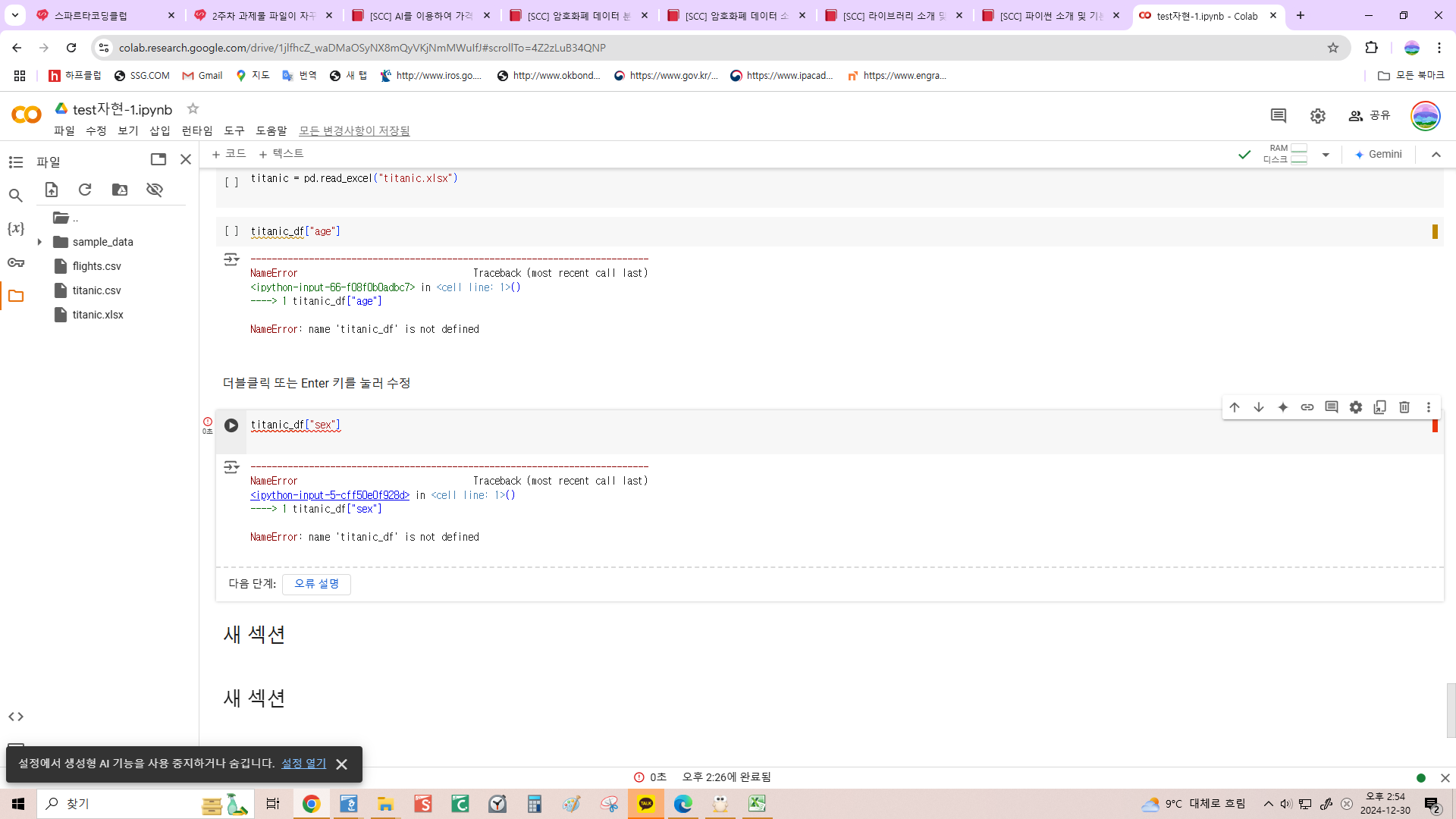Close the files side panel
The image size is (1456, 819).
(x=186, y=159)
